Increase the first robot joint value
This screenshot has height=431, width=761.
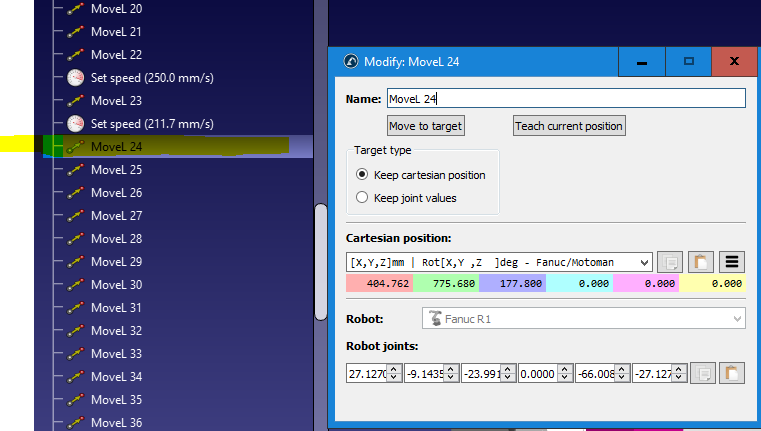point(394,369)
